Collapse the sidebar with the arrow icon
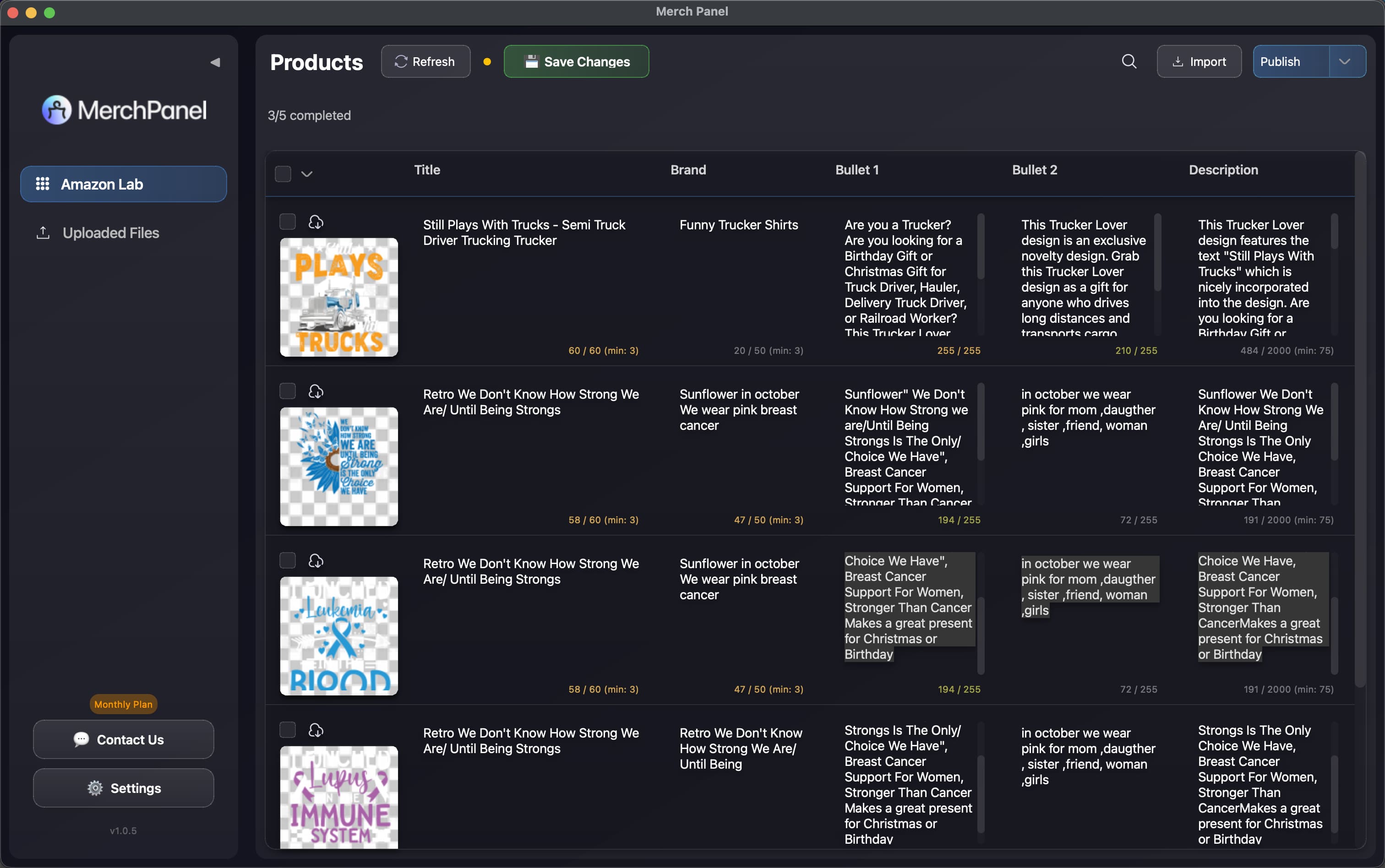This screenshot has height=868, width=1385. point(215,62)
